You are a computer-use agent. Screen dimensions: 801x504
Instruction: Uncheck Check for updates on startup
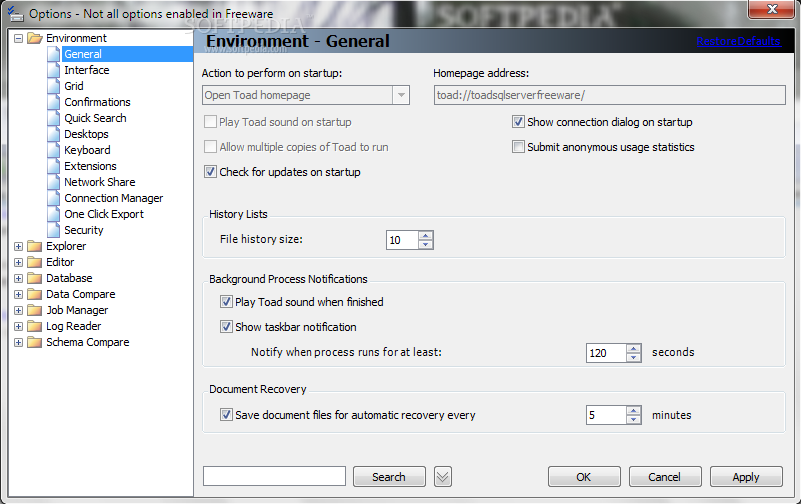click(210, 172)
